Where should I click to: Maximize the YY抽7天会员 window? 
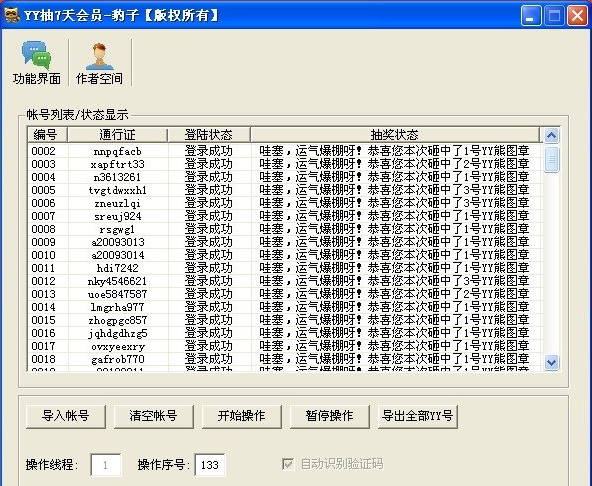coord(554,16)
